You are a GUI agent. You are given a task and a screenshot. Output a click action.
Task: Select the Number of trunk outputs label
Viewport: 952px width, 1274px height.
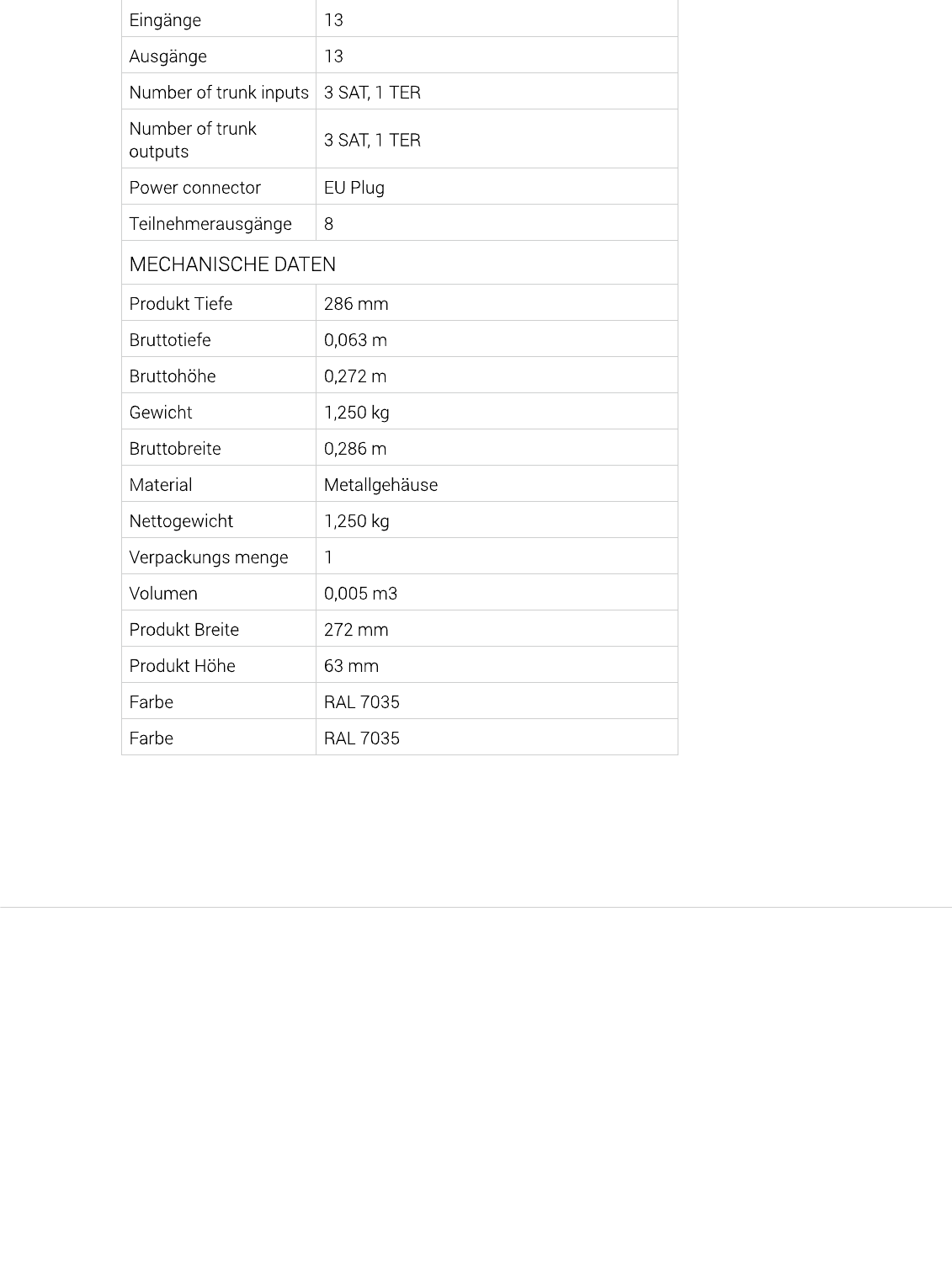(x=193, y=140)
